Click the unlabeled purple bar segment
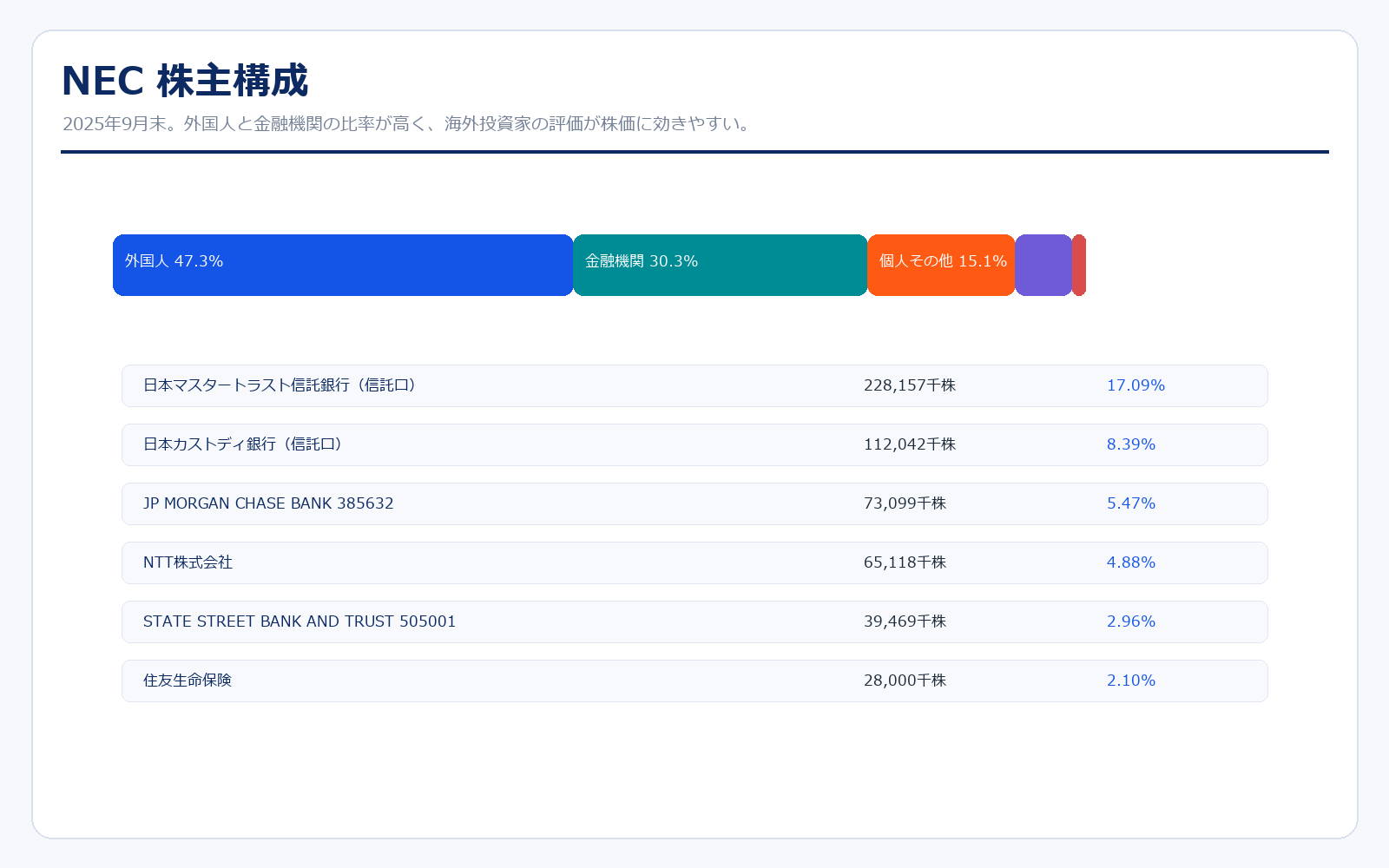Viewport: 1389px width, 868px height. point(1043,265)
